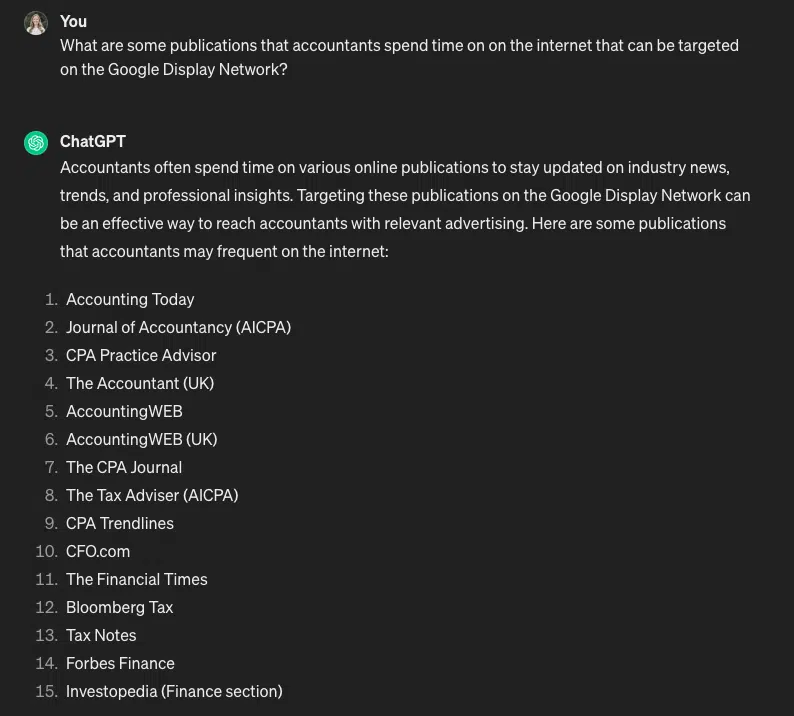
Task: Select "Journal of Accountancy (AICPA)" list entry
Action: pos(178,327)
